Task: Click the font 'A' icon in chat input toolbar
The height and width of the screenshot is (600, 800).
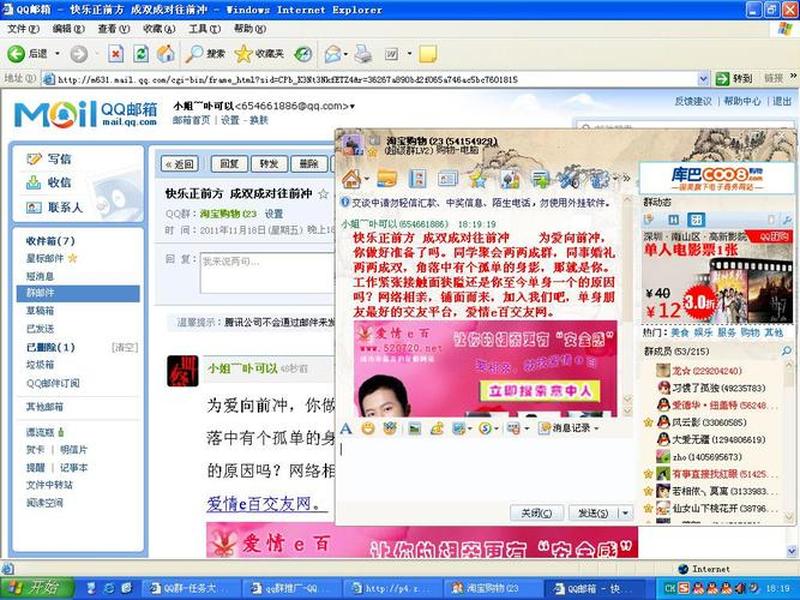Action: point(346,428)
